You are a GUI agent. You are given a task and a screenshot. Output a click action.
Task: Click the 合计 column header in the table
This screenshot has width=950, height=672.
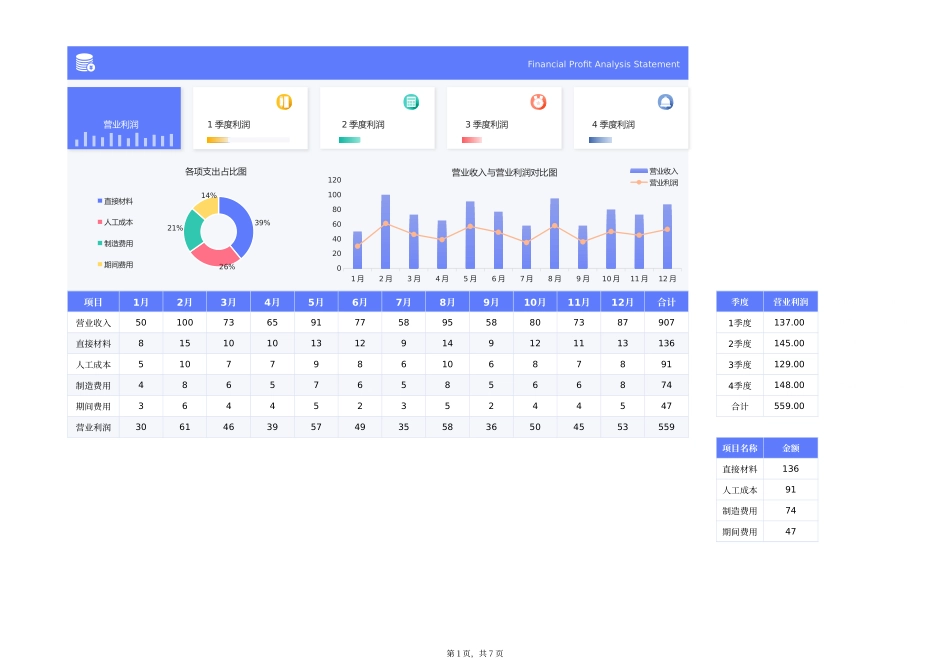[666, 301]
